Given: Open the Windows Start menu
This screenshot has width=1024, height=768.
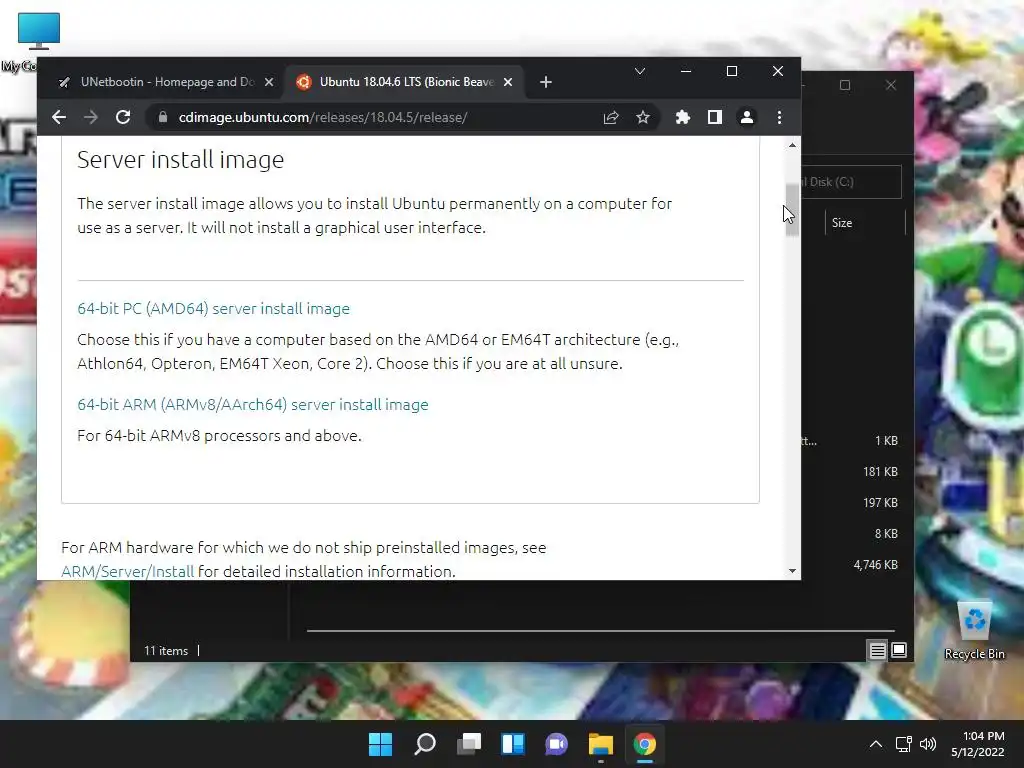Looking at the screenshot, I should click(x=381, y=744).
